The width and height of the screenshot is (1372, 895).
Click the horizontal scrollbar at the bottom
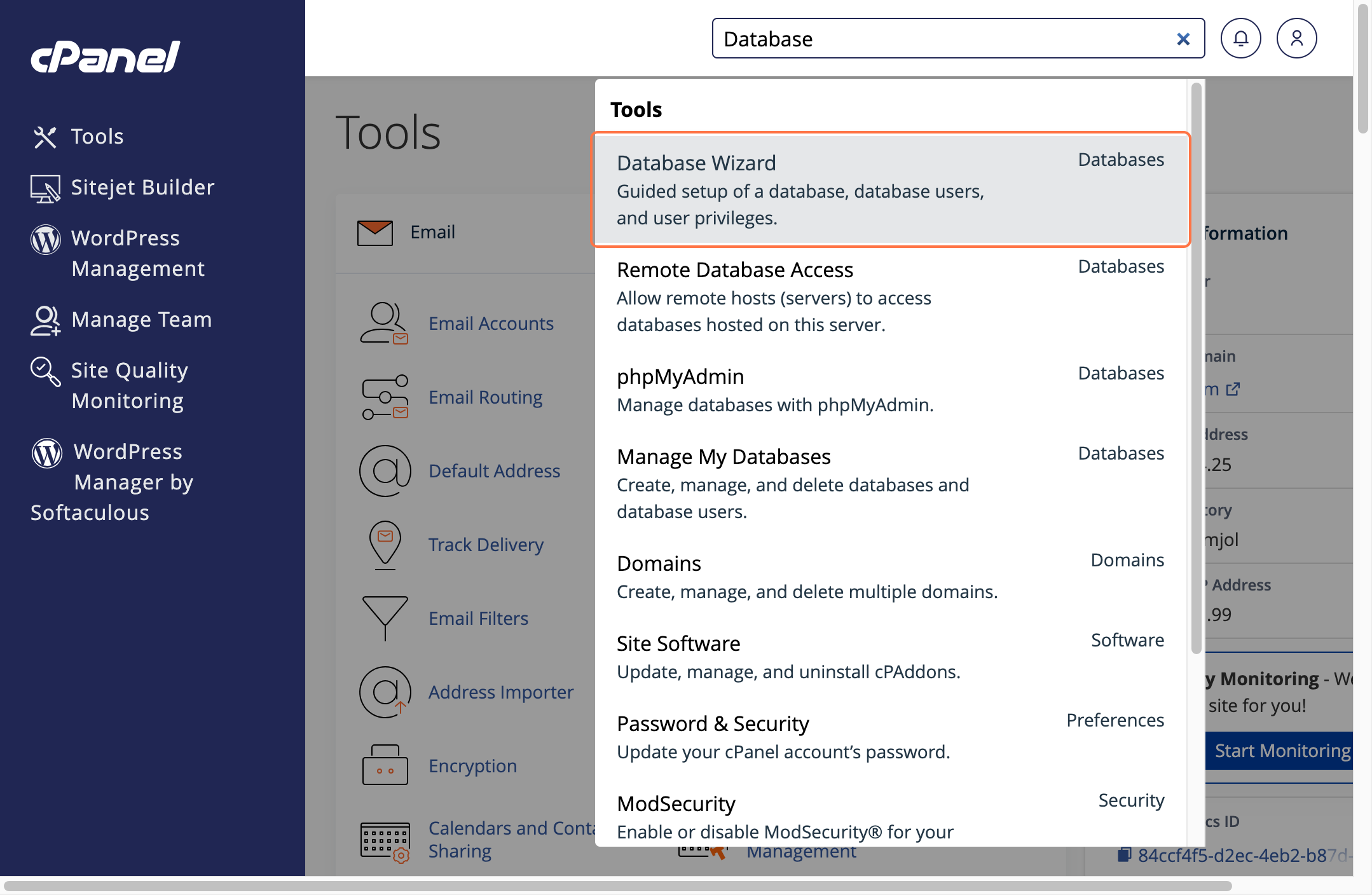618,886
